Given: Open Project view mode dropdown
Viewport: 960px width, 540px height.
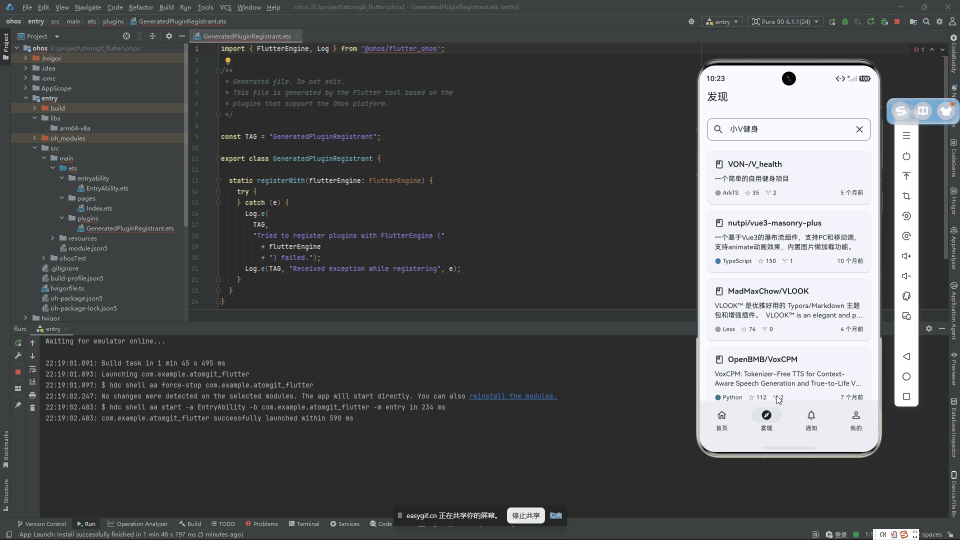Looking at the screenshot, I should coord(37,36).
